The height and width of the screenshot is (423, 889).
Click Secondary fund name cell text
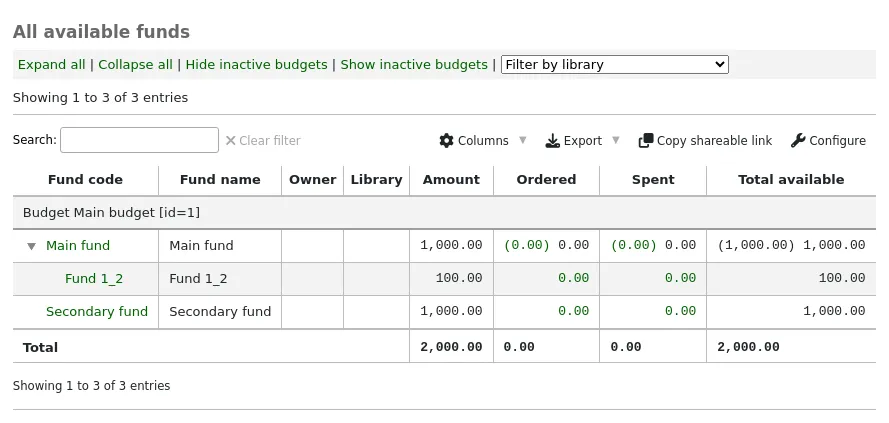pyautogui.click(x=220, y=311)
